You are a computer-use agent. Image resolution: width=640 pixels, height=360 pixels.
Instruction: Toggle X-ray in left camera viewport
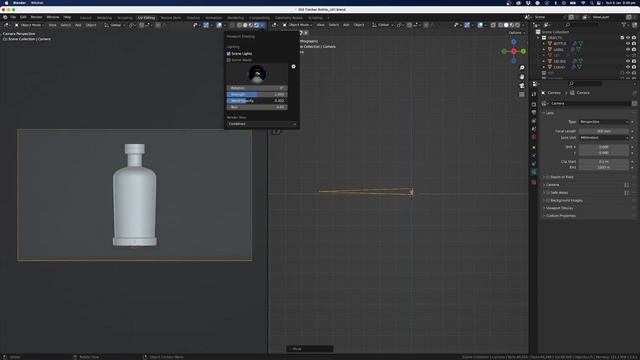coord(232,25)
